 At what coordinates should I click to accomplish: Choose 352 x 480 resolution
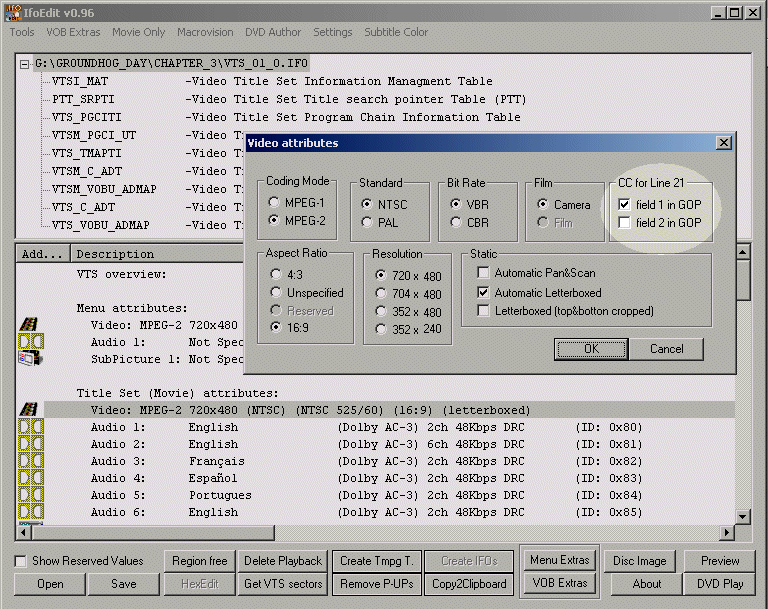408,312
